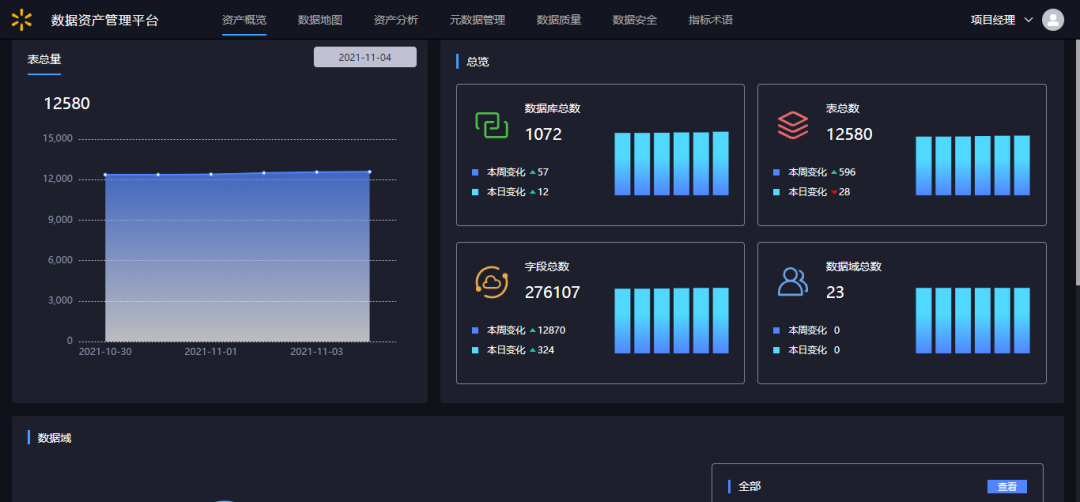Screen dimensions: 1080x502
Task: Open the 2021-11-04 date picker
Action: 365,57
